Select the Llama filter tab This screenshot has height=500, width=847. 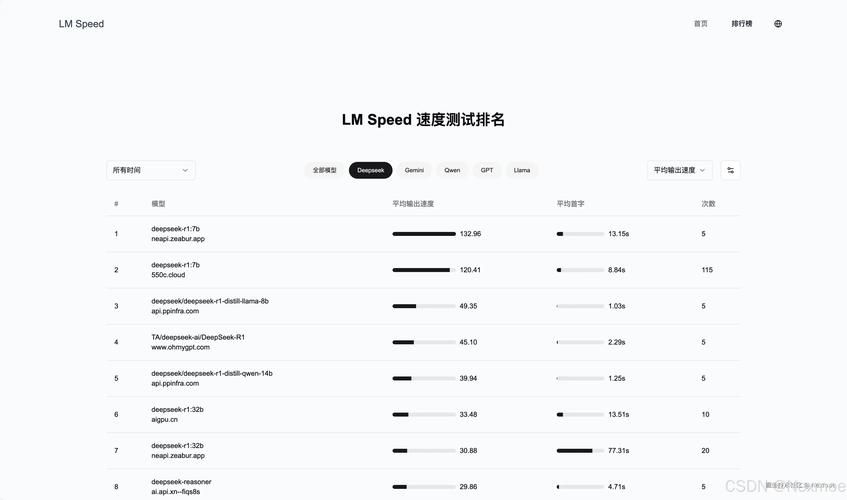coord(522,170)
